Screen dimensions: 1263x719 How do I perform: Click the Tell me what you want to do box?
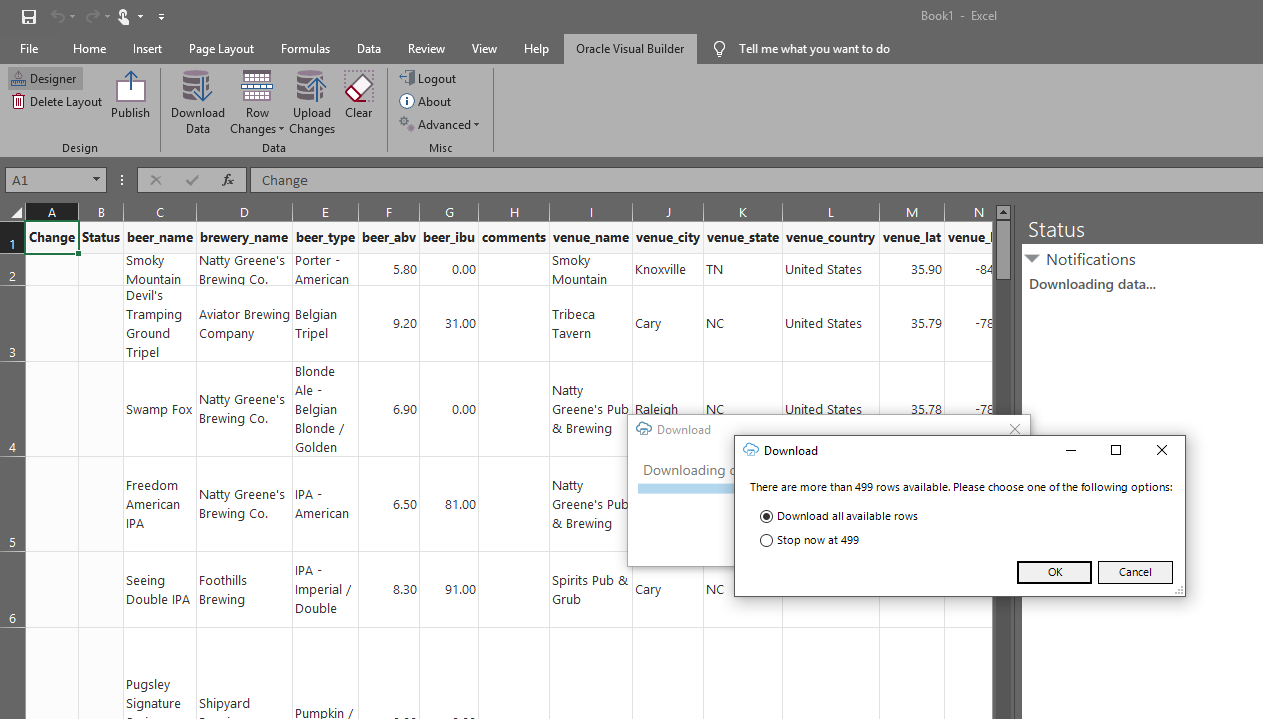[x=814, y=48]
